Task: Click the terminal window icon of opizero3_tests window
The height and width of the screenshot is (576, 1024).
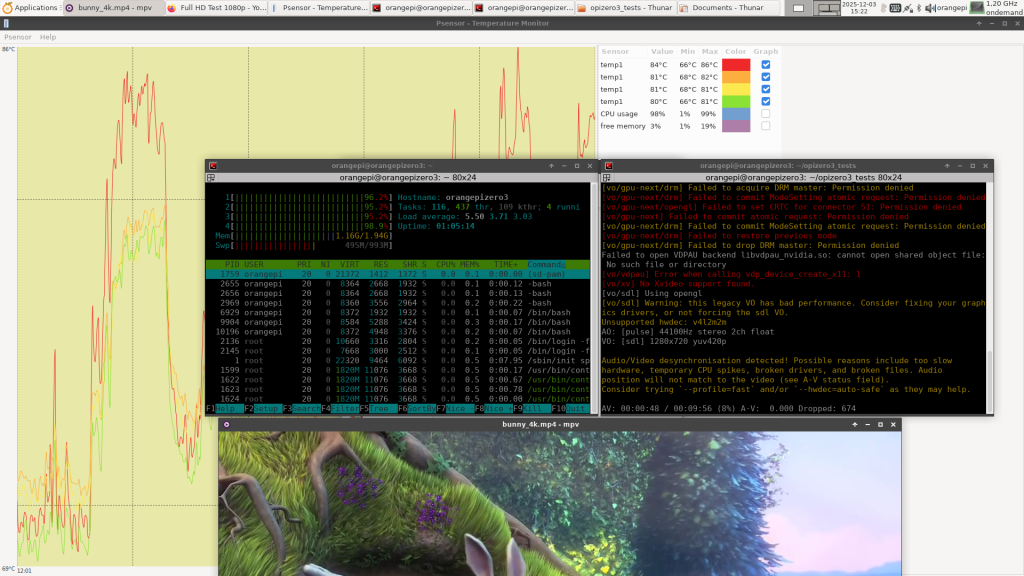Action: point(607,165)
